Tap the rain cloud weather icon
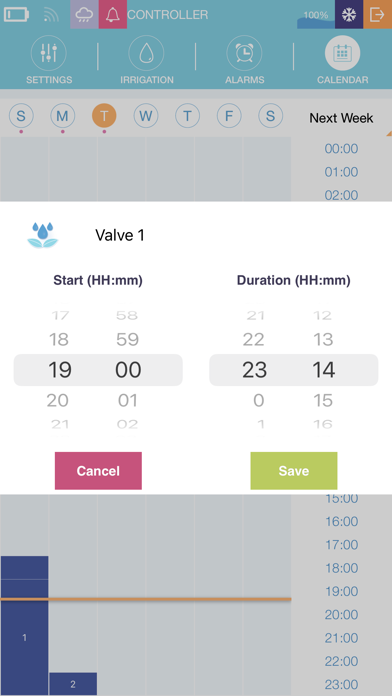Image resolution: width=392 pixels, height=696 pixels. tap(84, 14)
